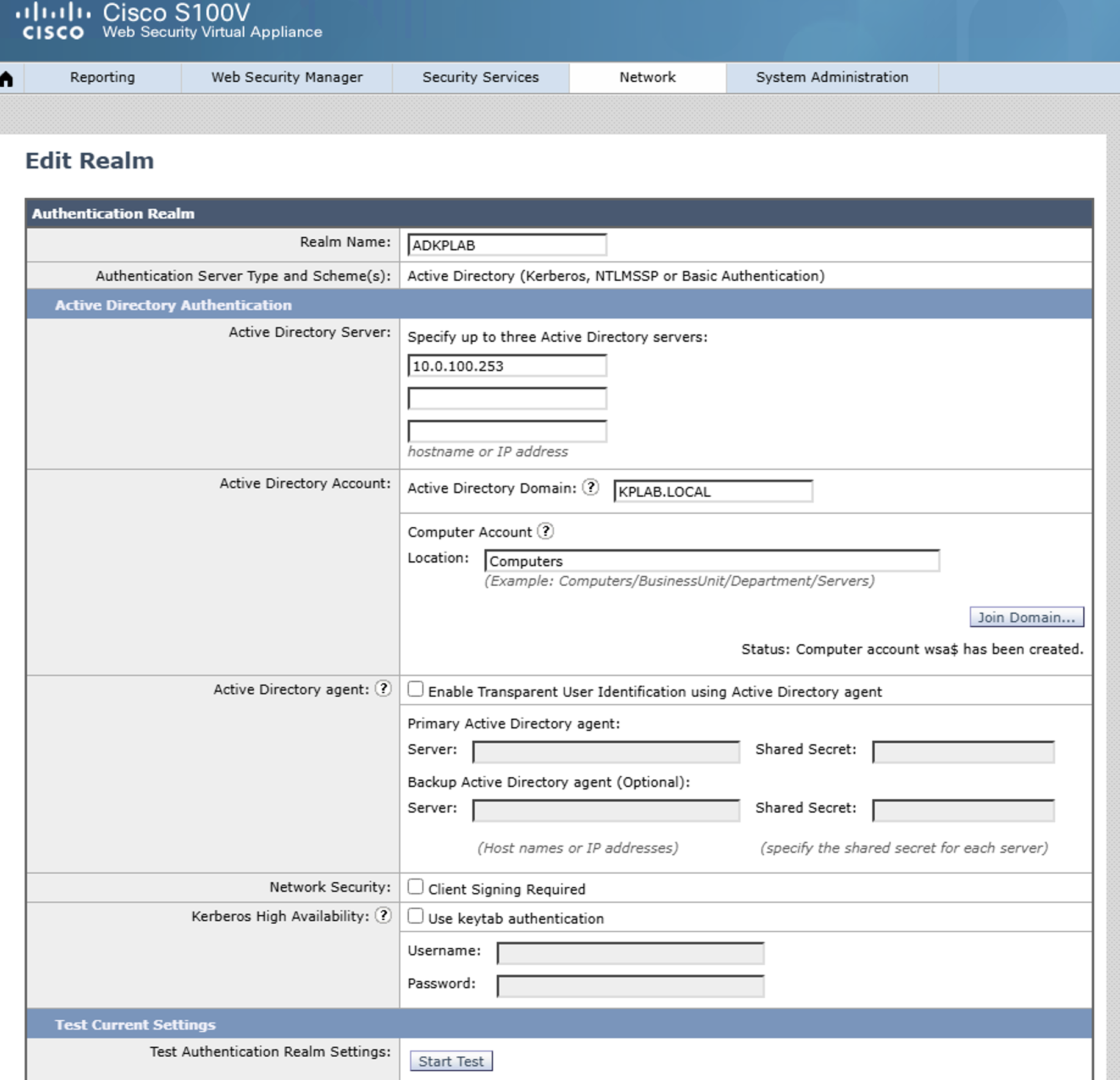
Task: Switch to the Security Services tab
Action: click(479, 77)
